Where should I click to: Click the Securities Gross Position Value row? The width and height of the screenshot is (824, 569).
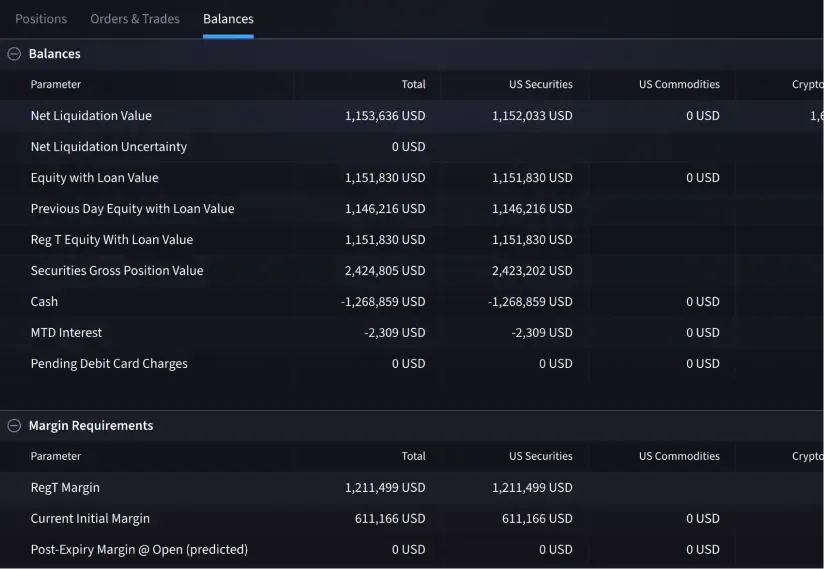pyautogui.click(x=117, y=271)
